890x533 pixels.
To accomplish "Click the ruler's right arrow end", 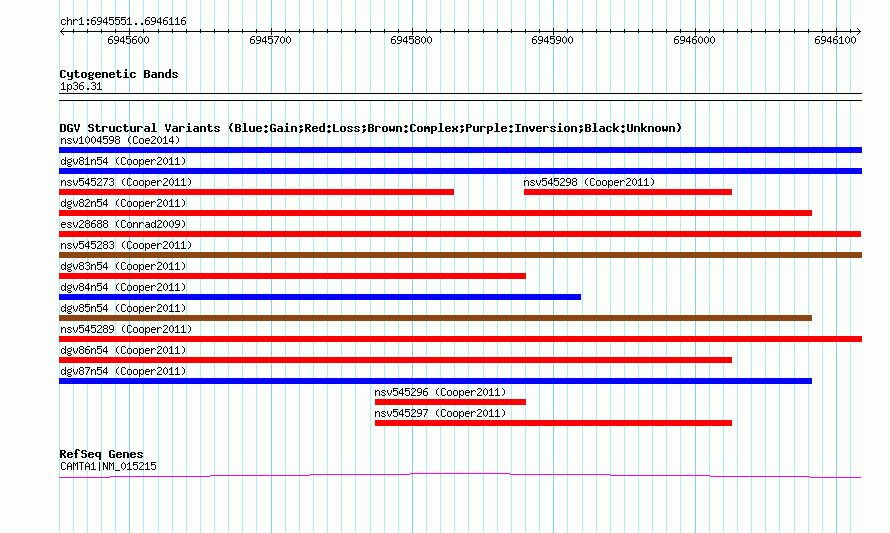I will (859, 32).
